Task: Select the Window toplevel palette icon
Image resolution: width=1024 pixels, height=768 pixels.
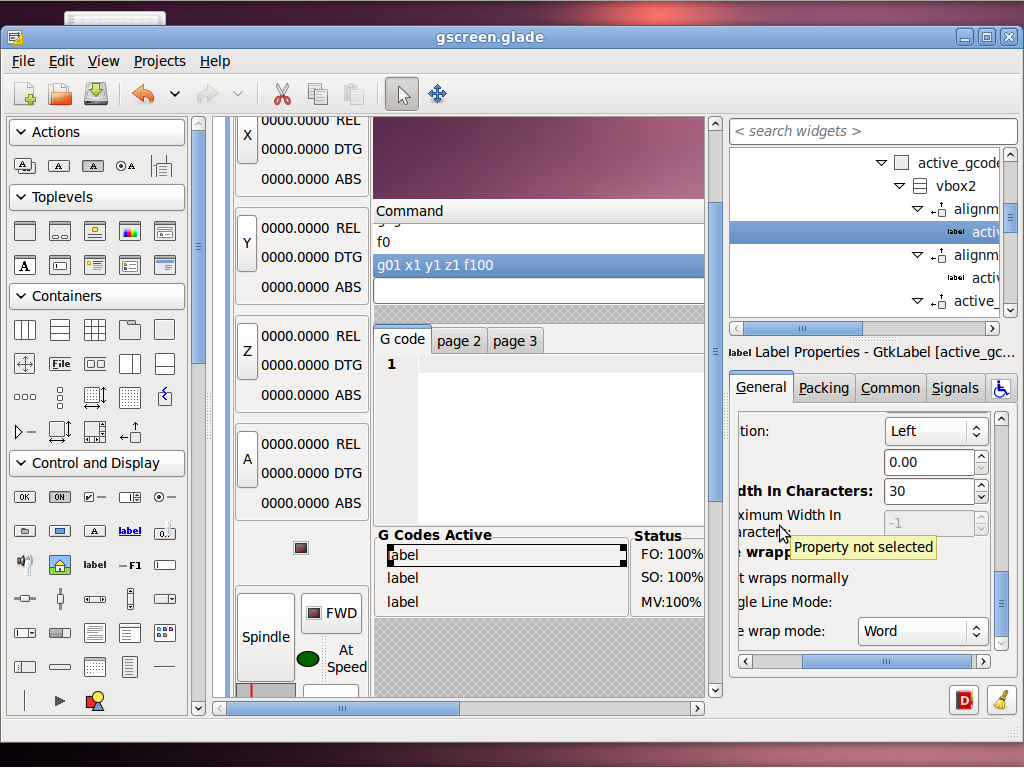Action: click(x=25, y=231)
